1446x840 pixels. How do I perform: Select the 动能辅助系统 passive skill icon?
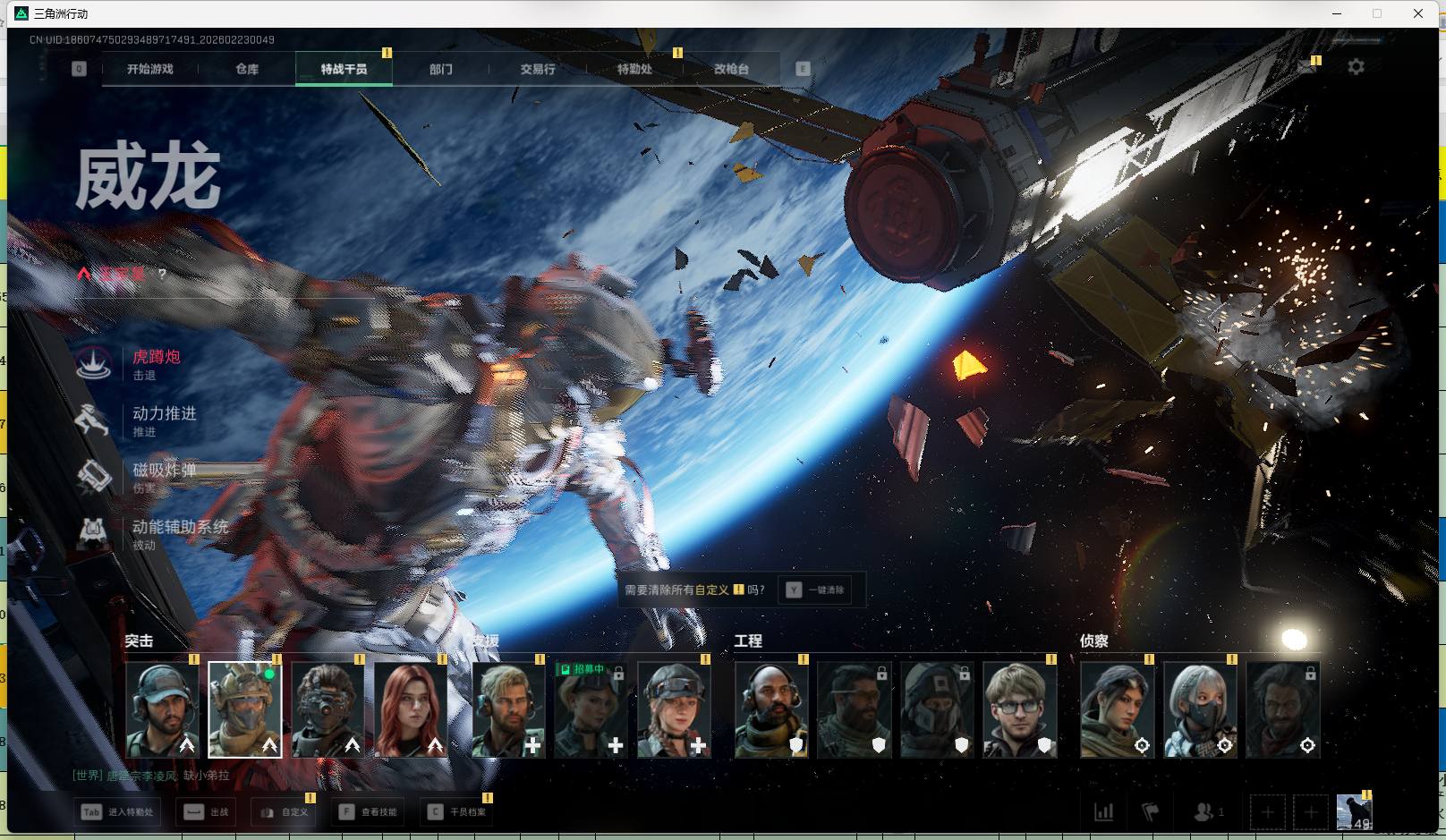(x=93, y=533)
